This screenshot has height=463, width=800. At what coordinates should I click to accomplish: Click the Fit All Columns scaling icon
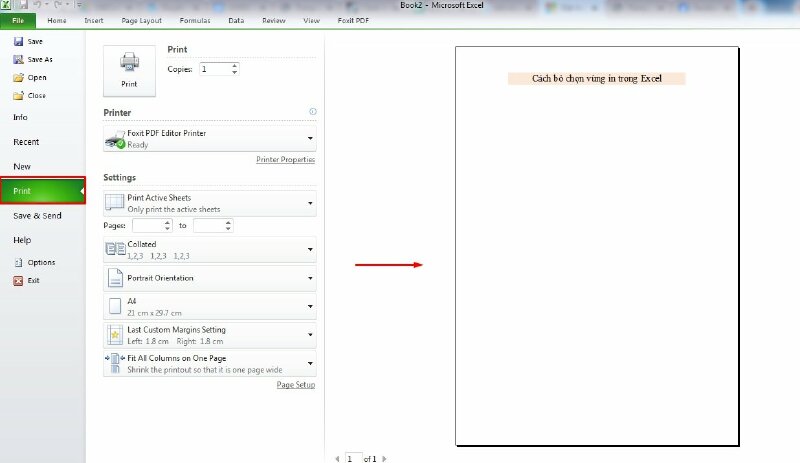[x=115, y=362]
